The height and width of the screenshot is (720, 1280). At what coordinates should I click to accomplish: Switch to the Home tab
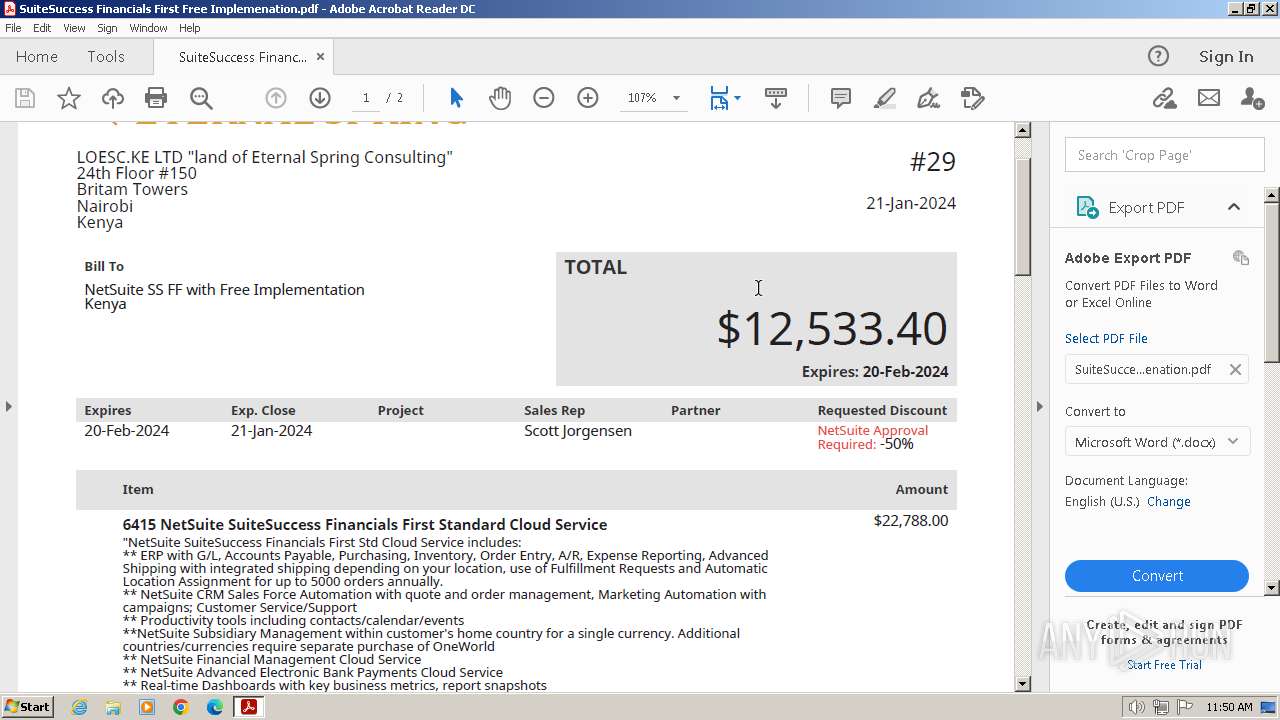37,57
